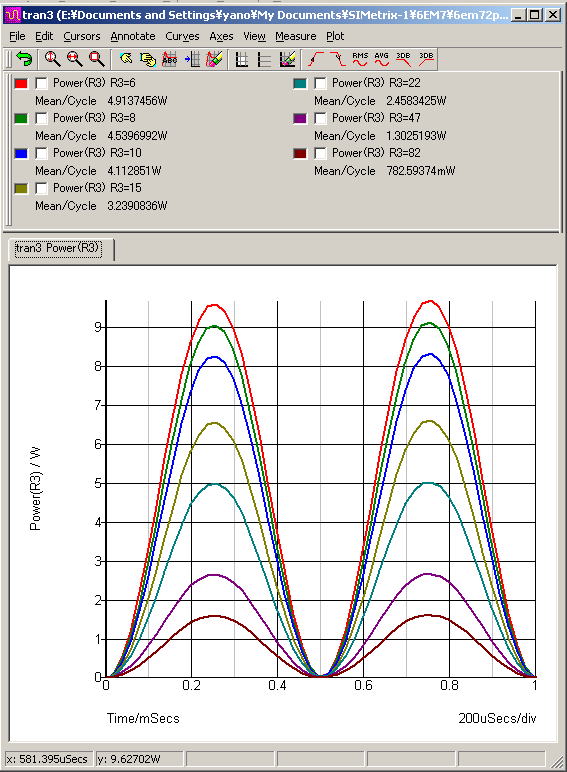Check the Power(R3) R3=22 curve checkbox

320,83
